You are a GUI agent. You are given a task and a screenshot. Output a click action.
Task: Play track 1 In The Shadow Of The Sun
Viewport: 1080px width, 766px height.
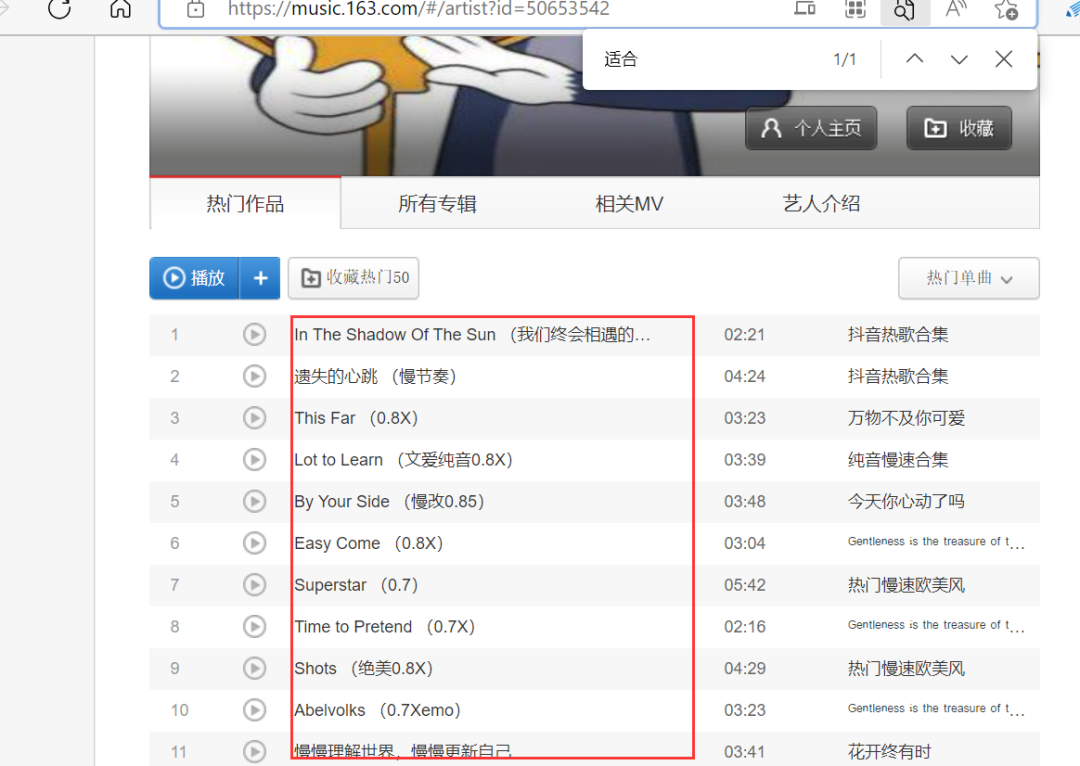pyautogui.click(x=254, y=335)
